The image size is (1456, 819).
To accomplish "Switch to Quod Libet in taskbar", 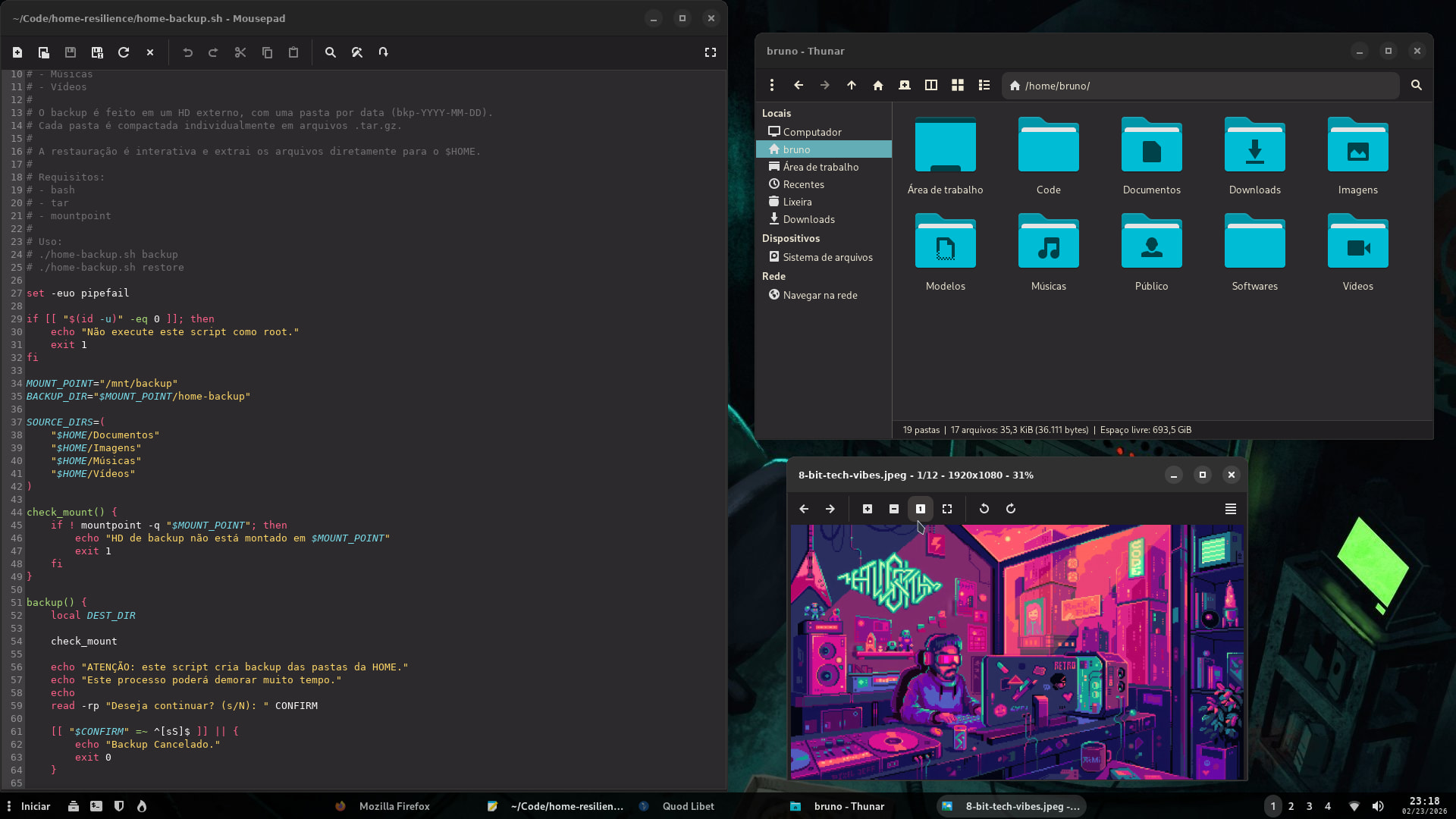I will (688, 806).
